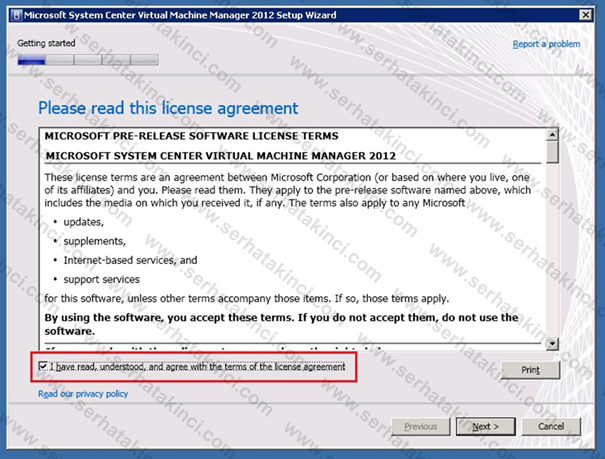
Task: Close the Setup Wizard window
Action: [x=586, y=15]
